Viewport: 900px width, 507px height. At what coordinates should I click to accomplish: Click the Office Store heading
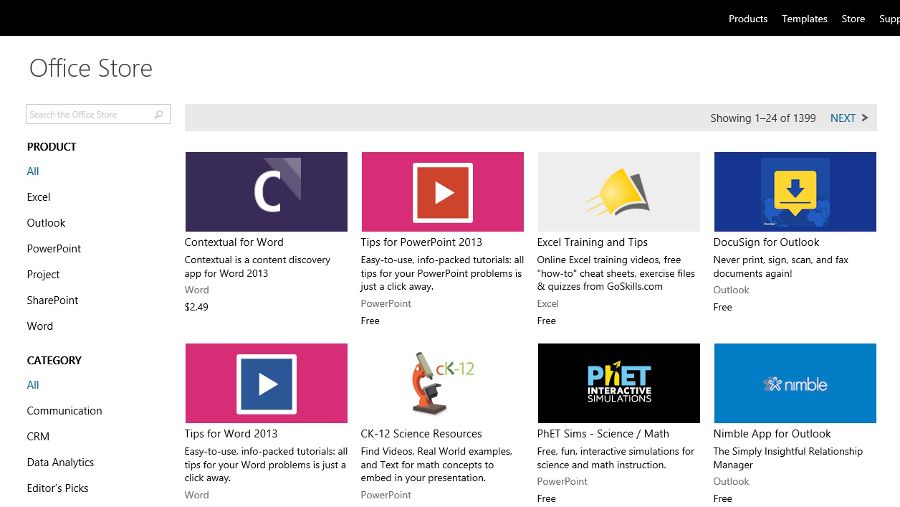coord(91,68)
